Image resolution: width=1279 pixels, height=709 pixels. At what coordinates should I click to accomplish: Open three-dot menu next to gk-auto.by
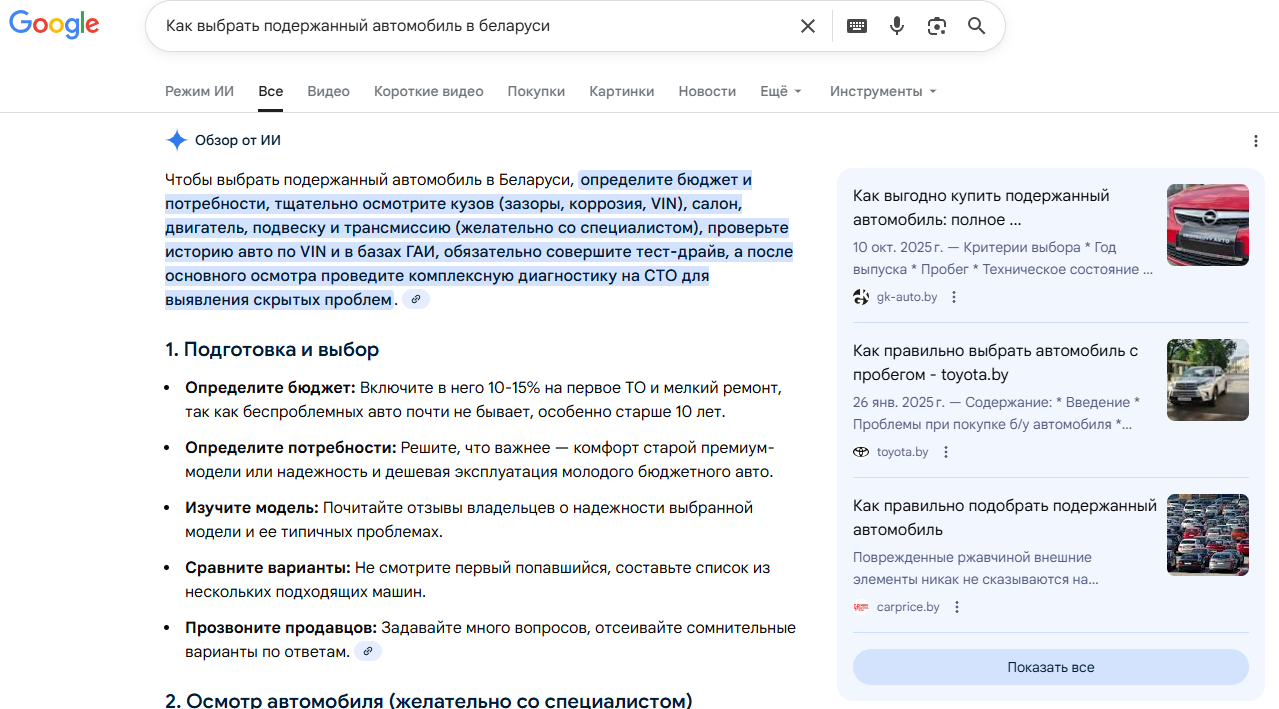(954, 297)
